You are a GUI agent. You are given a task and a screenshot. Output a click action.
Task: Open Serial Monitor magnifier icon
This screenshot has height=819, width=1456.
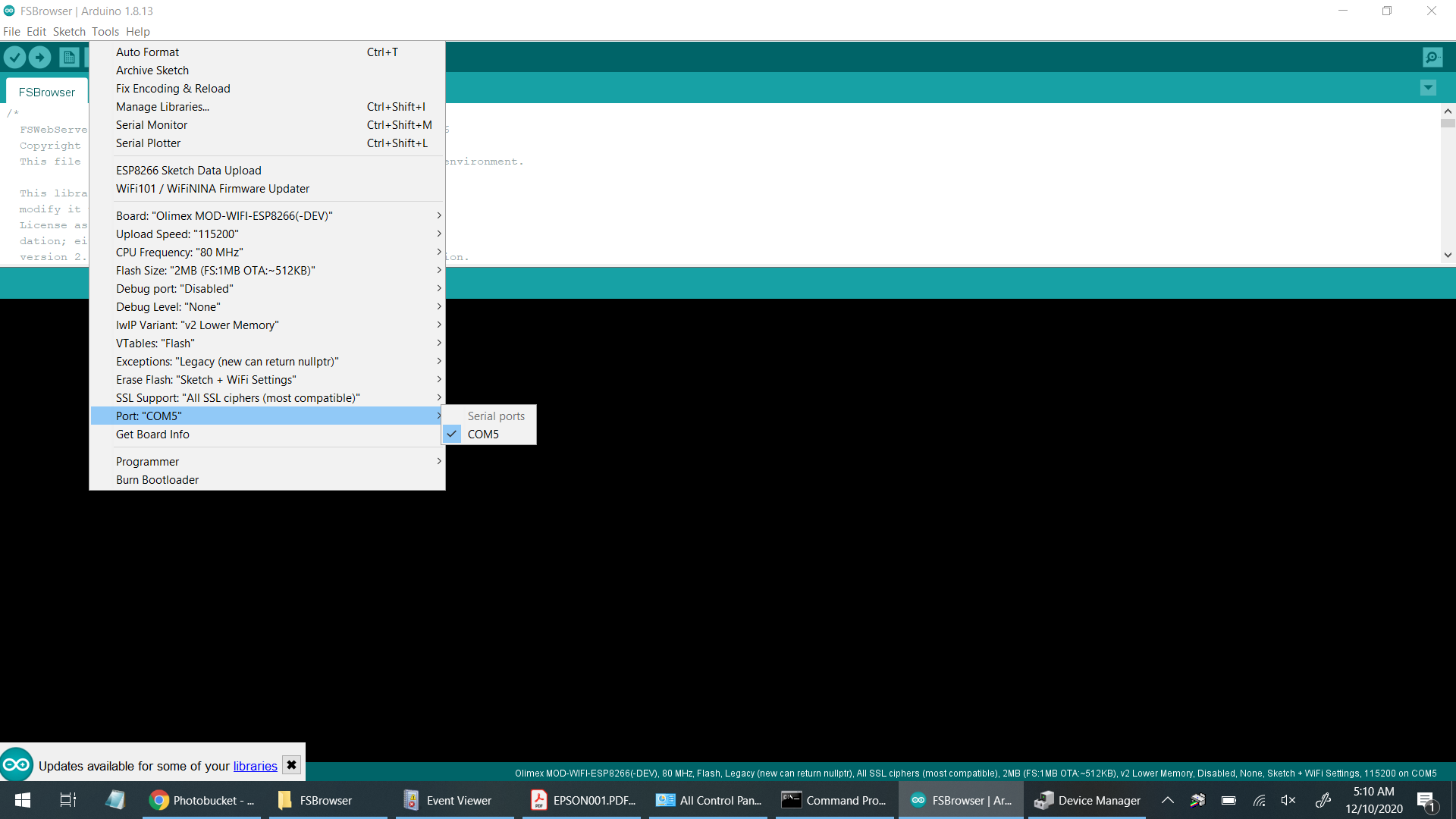[x=1432, y=57]
